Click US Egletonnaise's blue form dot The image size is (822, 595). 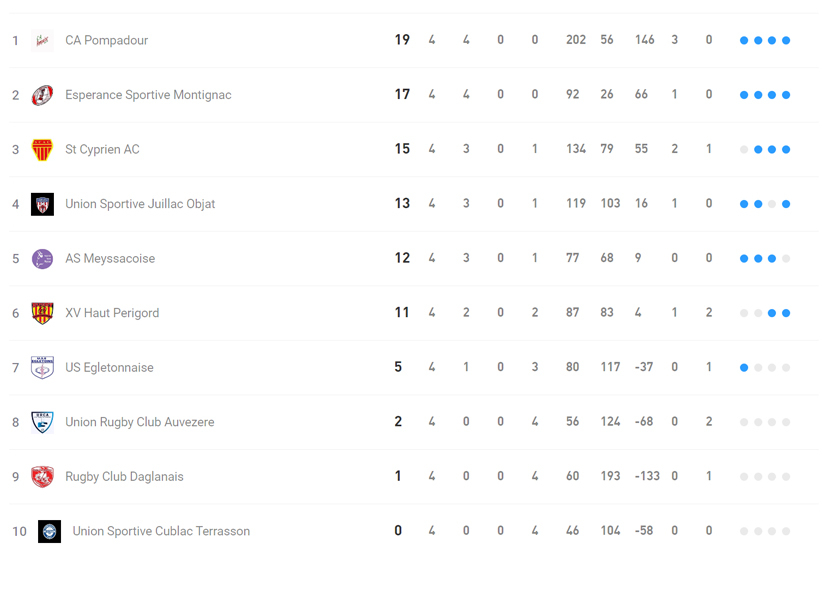tap(744, 368)
